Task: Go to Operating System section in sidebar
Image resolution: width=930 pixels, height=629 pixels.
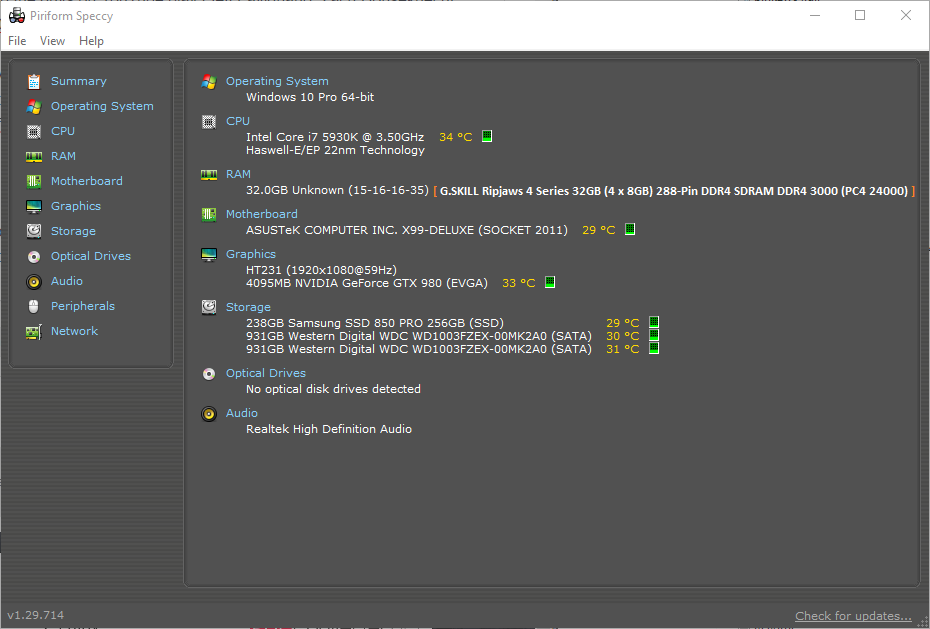Action: (x=102, y=106)
